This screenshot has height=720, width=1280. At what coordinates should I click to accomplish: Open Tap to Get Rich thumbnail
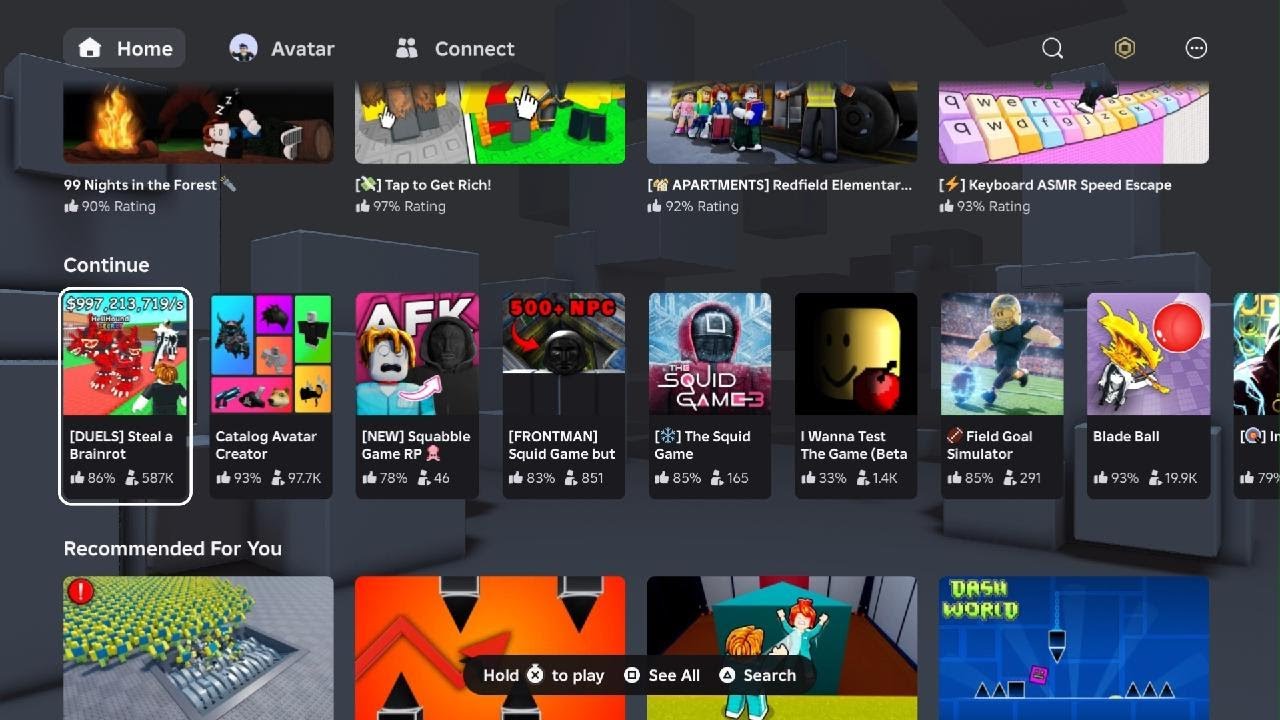point(490,122)
